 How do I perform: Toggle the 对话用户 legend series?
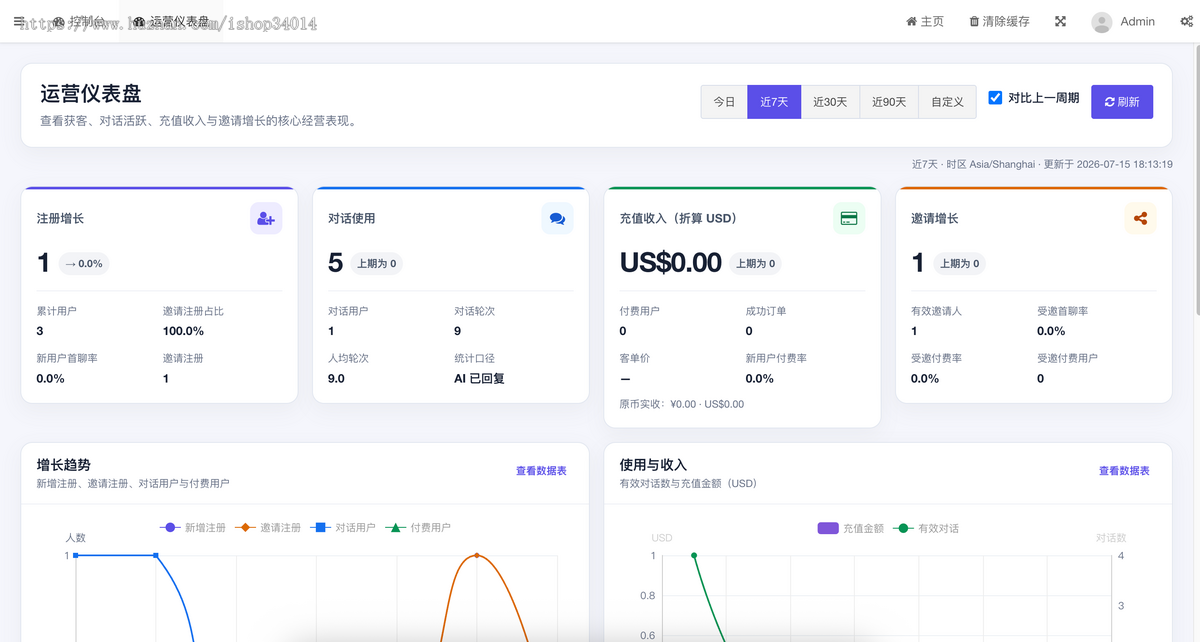click(343, 527)
